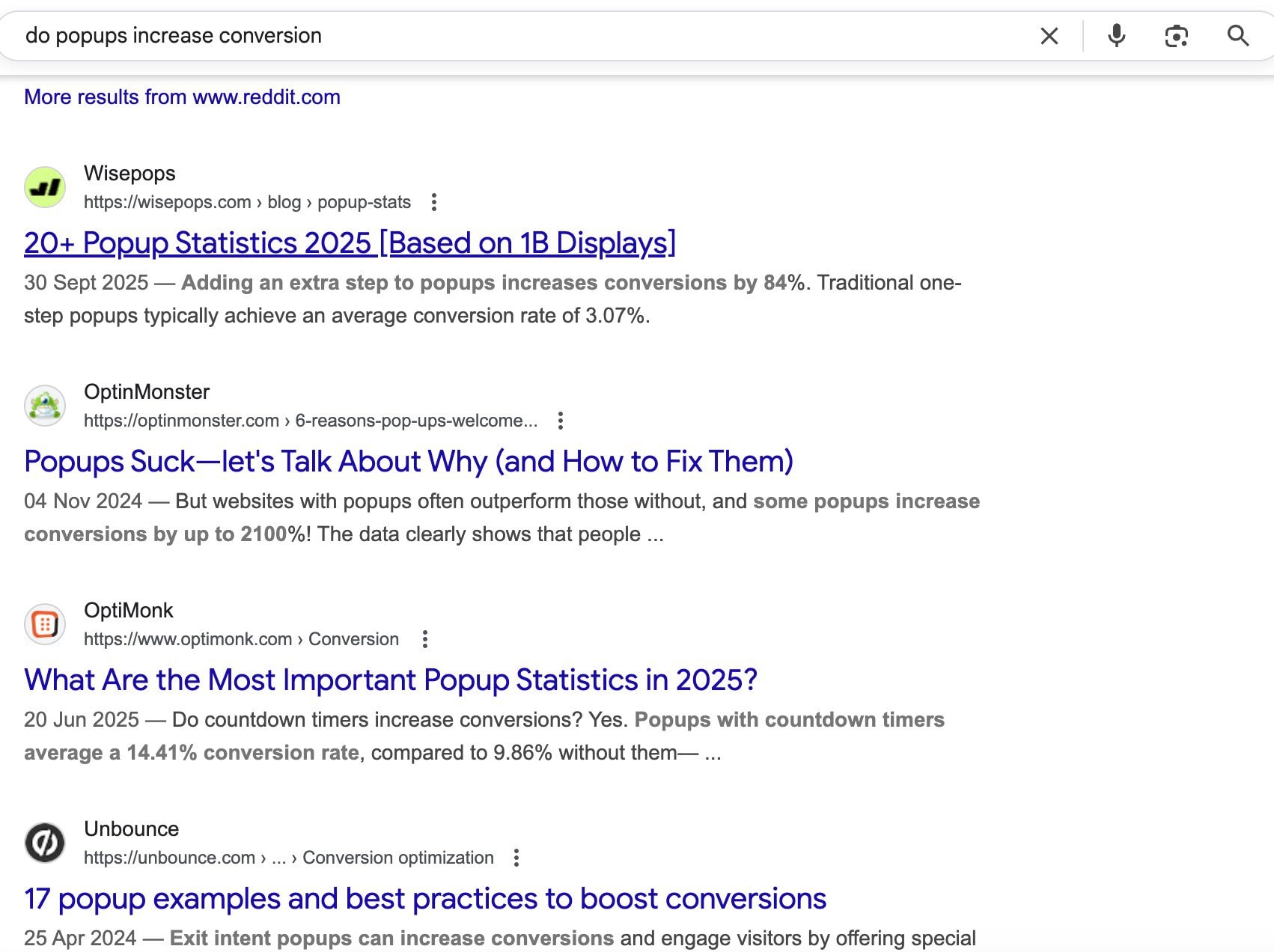1274x952 pixels.
Task: Click the '30 Sept 2025' snippet date
Action: coord(86,283)
